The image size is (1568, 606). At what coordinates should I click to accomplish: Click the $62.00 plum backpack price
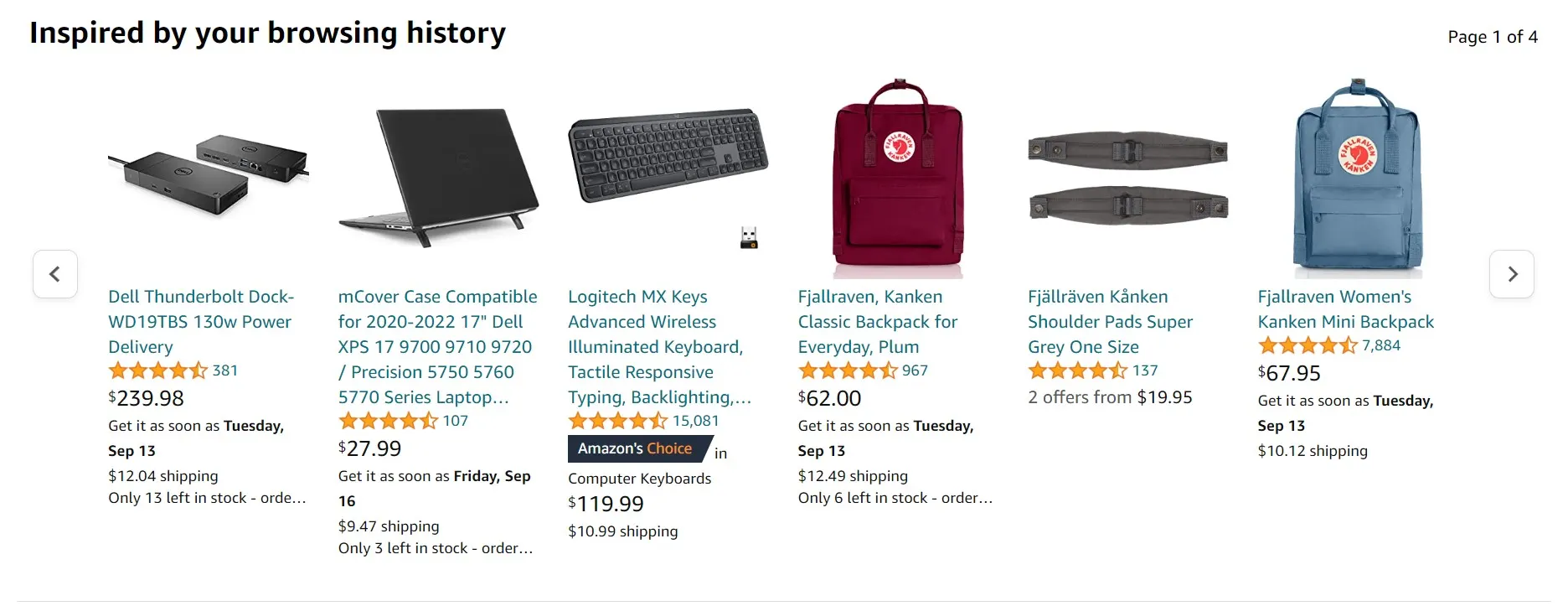click(830, 398)
